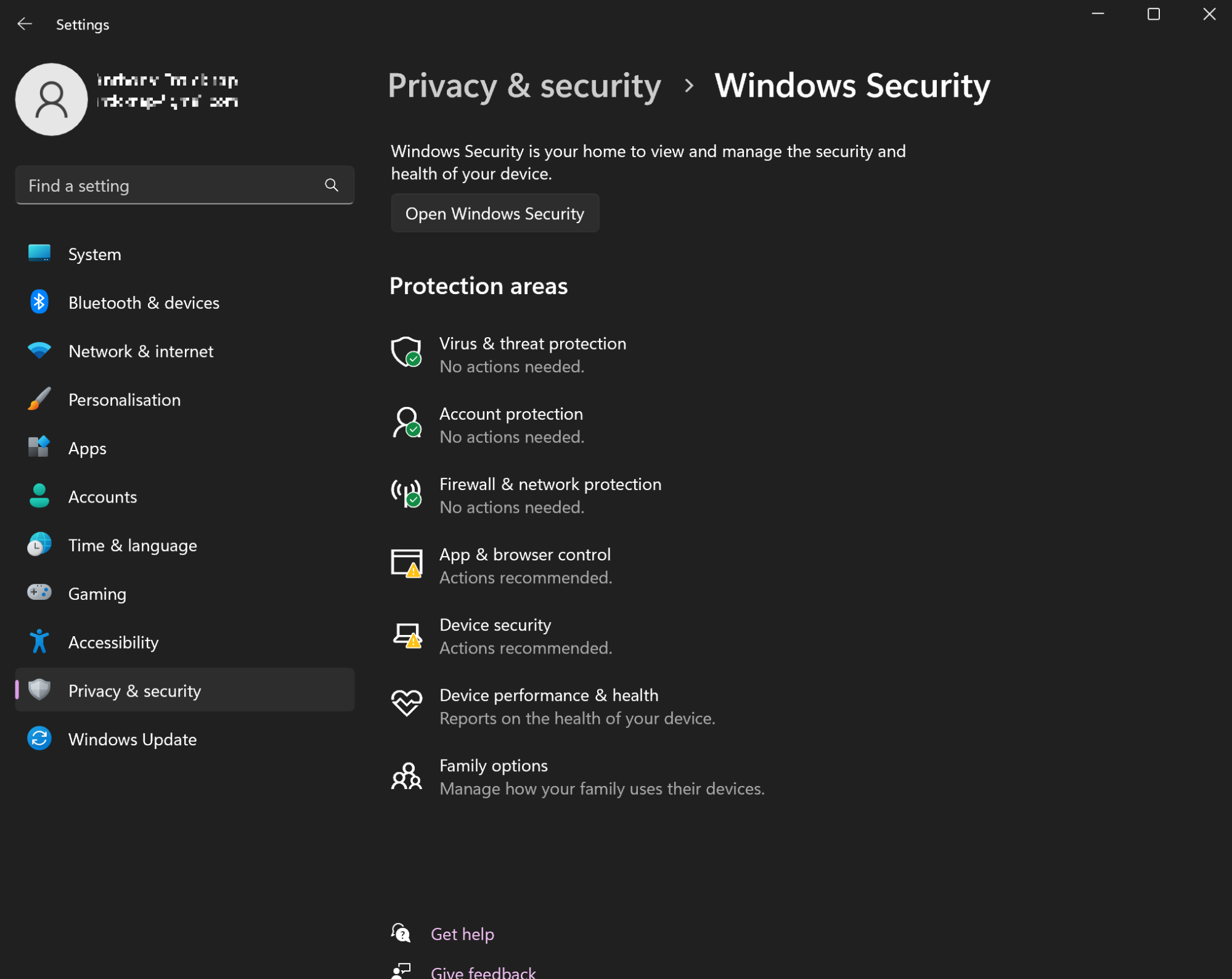Click the search magnifier icon
The image size is (1232, 979).
coord(332,185)
